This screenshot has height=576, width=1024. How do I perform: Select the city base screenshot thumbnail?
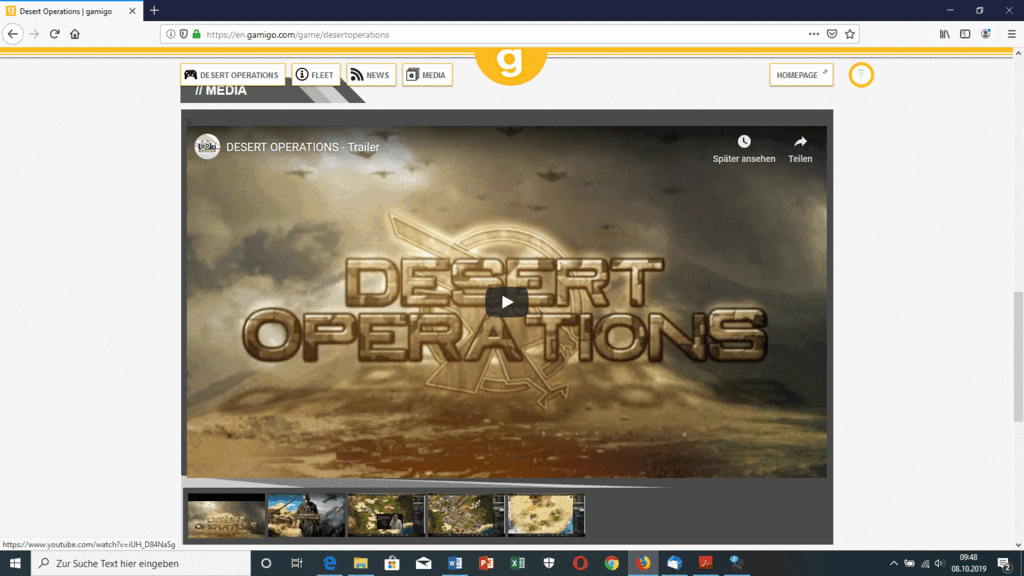click(x=466, y=515)
